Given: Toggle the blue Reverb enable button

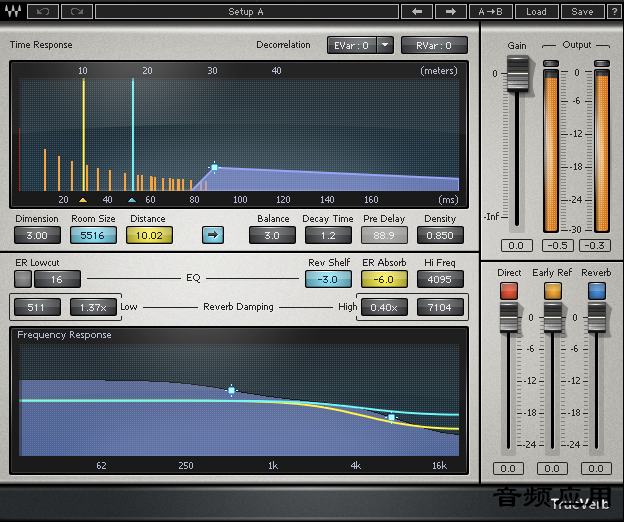Looking at the screenshot, I should tap(597, 291).
